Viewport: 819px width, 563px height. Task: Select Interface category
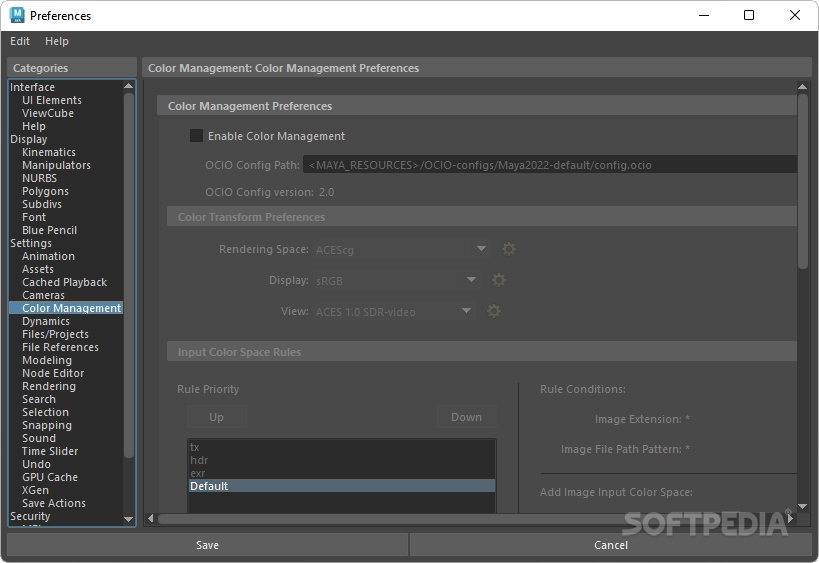click(x=32, y=87)
